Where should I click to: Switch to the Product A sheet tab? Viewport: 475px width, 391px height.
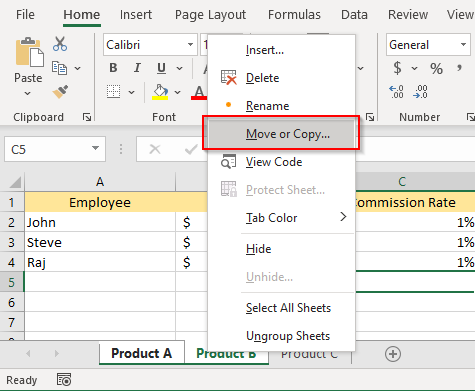[x=142, y=353]
